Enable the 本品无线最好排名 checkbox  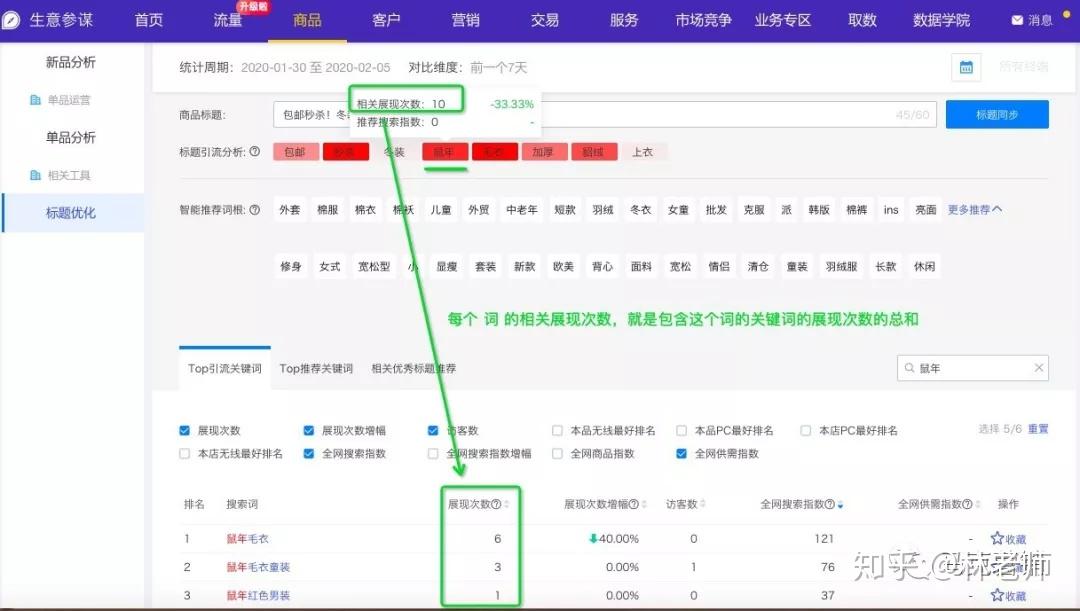557,431
